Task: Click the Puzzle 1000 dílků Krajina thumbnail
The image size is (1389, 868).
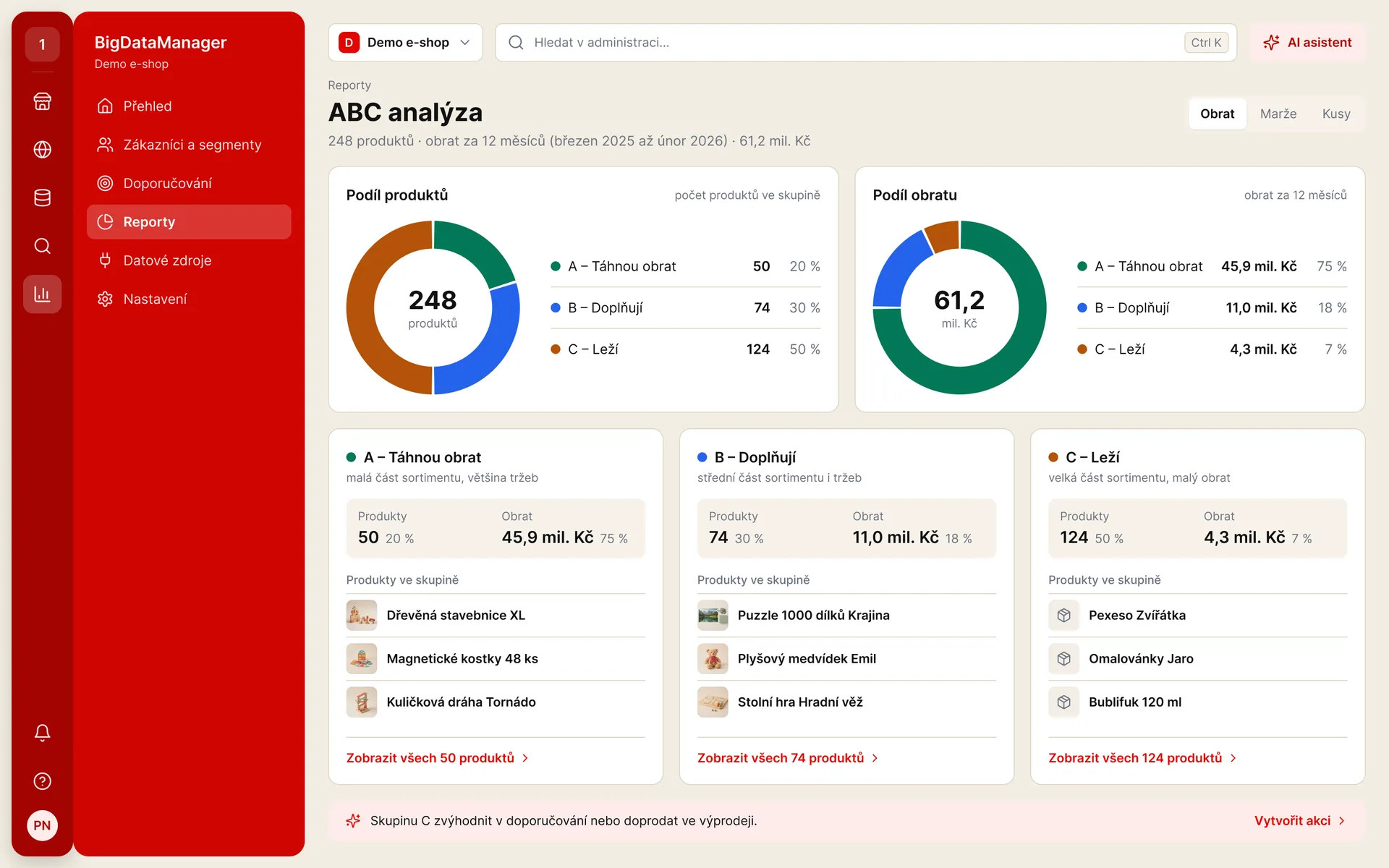Action: pyautogui.click(x=713, y=616)
